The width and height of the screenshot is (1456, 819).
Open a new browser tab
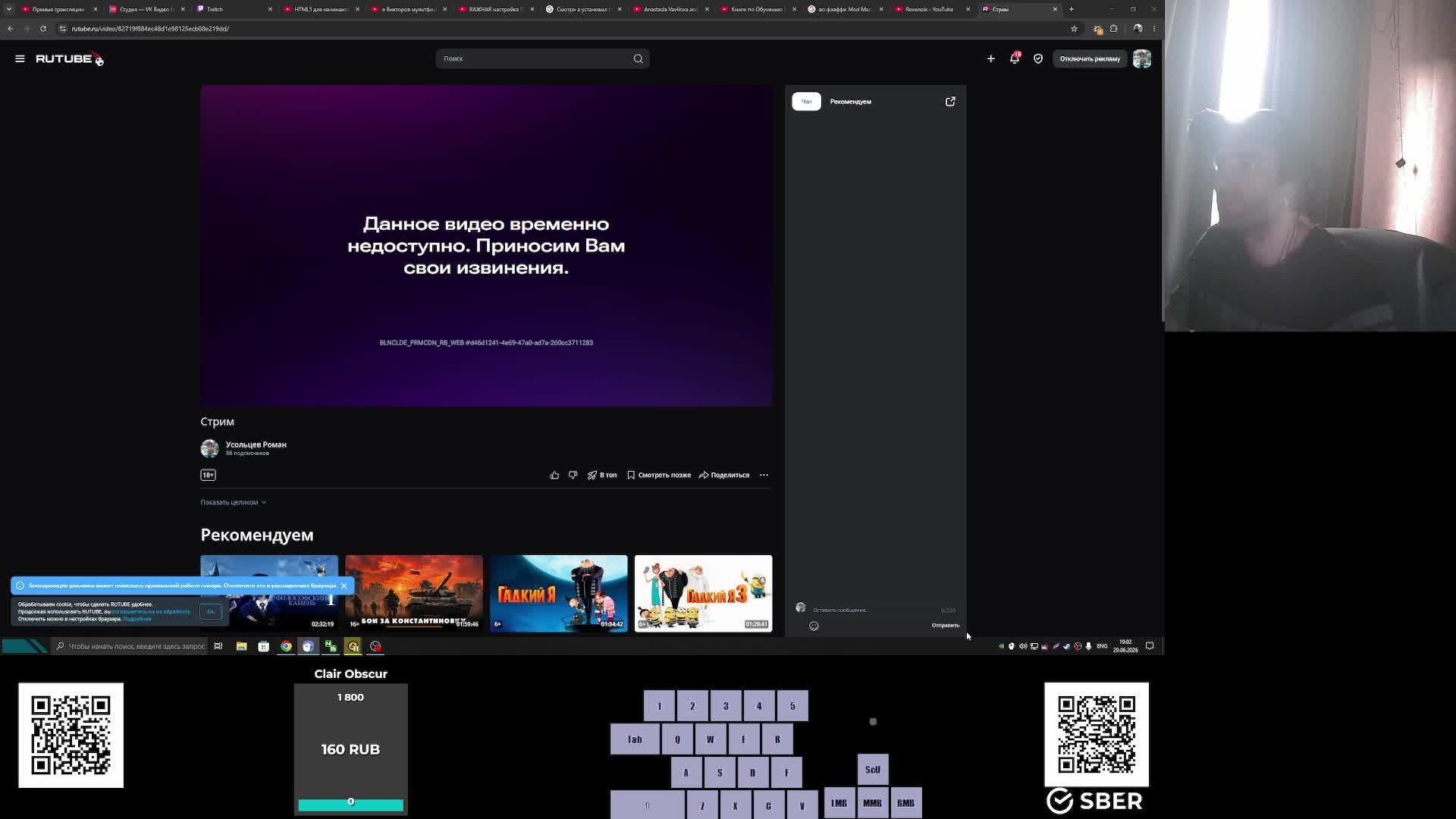[1072, 9]
